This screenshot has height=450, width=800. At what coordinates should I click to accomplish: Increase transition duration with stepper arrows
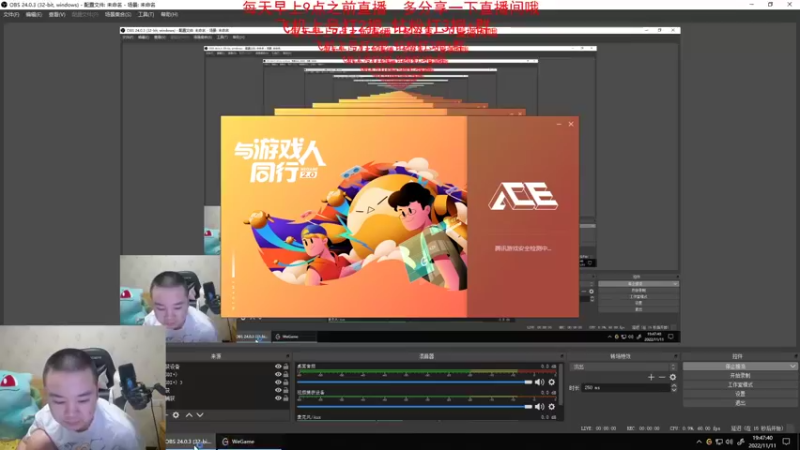click(674, 386)
